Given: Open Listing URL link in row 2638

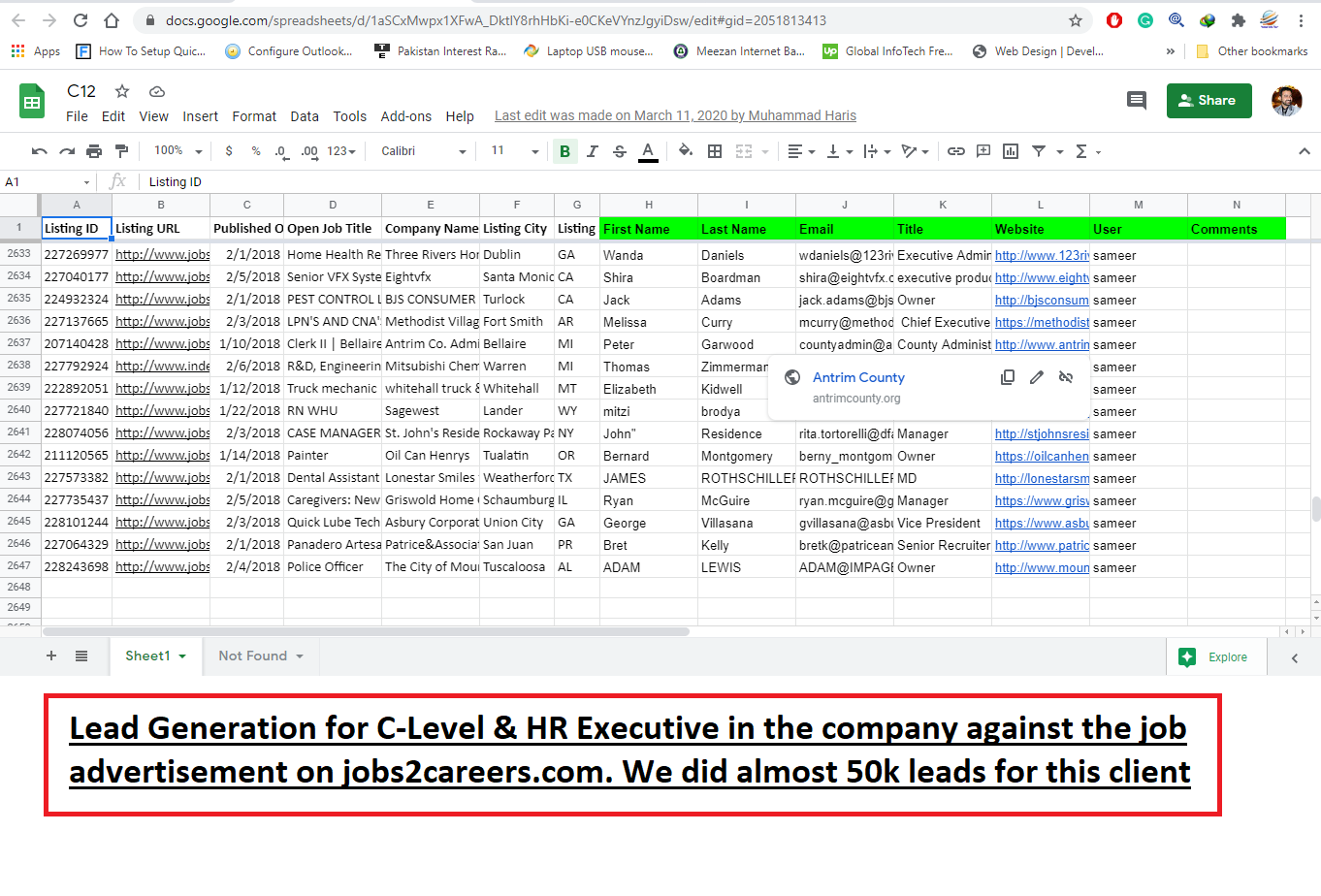Looking at the screenshot, I should point(162,367).
